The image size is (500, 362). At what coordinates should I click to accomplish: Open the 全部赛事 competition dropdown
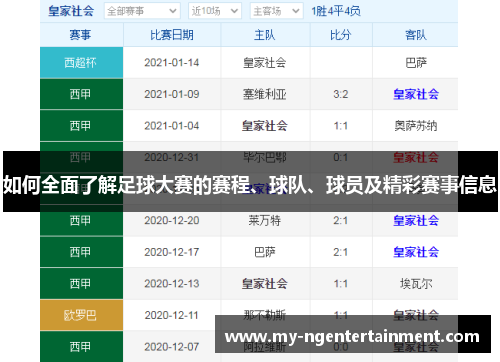(142, 11)
